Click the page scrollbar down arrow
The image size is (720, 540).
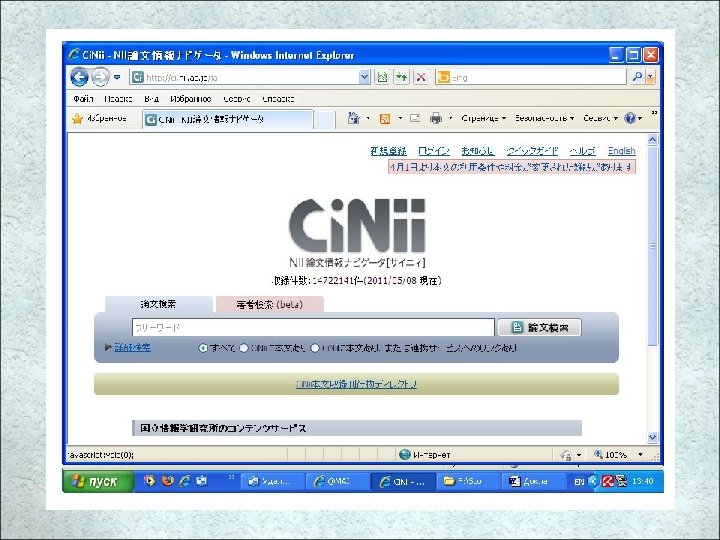(652, 437)
